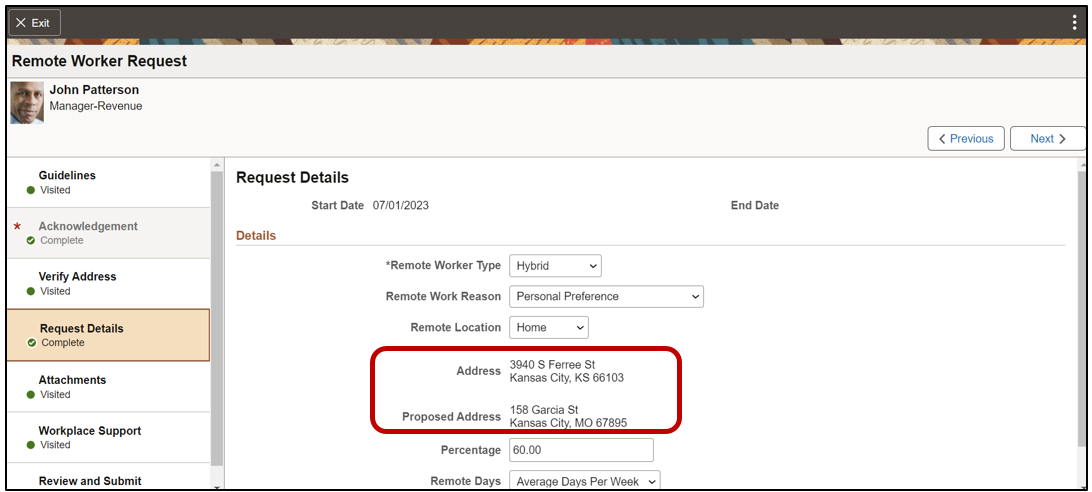The width and height of the screenshot is (1092, 492).
Task: Expand the Remote Location dropdown
Action: click(x=549, y=328)
